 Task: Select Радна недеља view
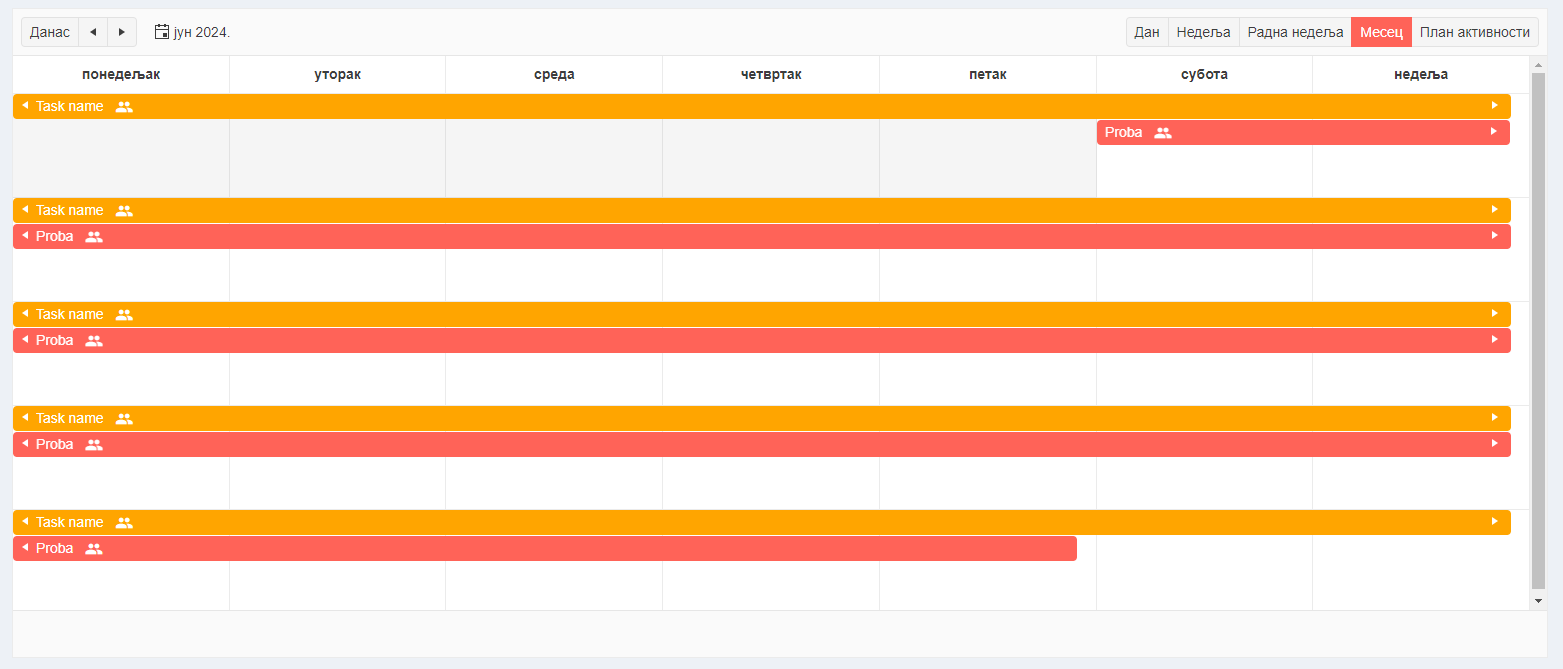coord(1295,32)
